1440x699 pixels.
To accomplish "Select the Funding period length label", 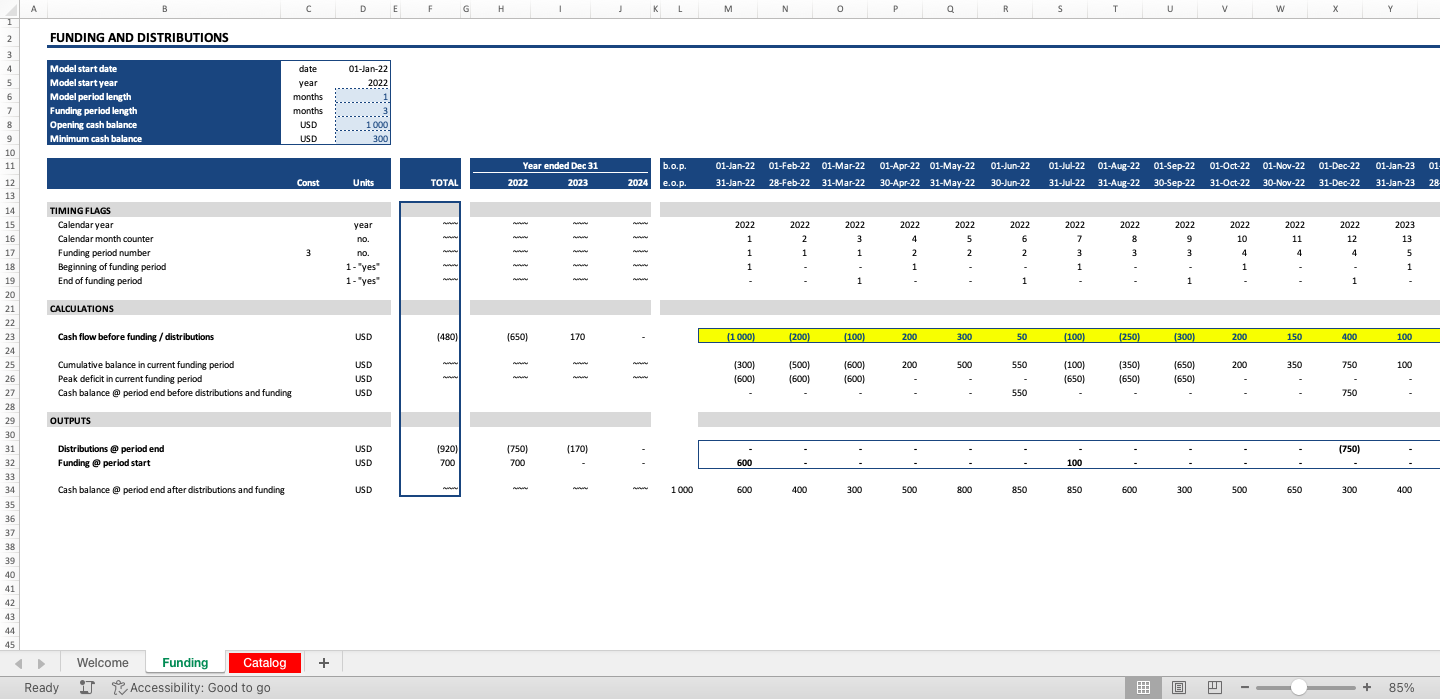I will [165, 111].
